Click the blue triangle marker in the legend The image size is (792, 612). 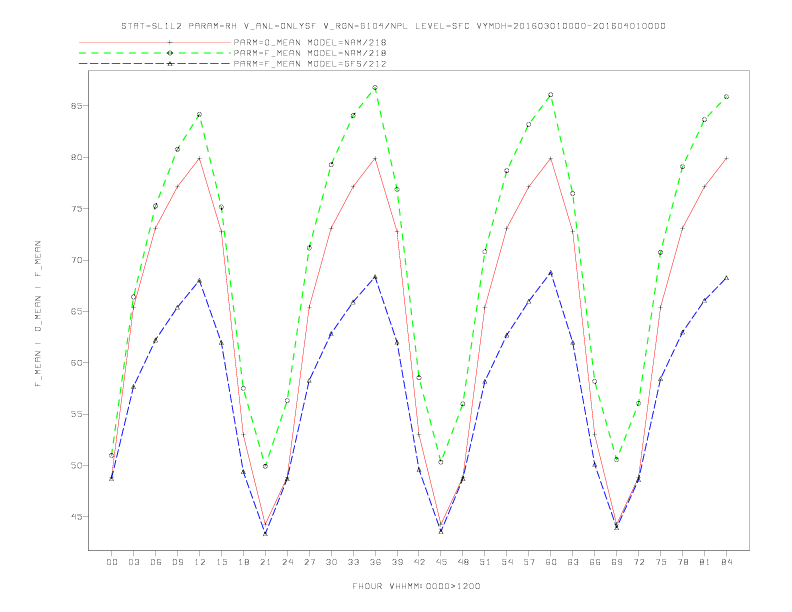coord(170,64)
